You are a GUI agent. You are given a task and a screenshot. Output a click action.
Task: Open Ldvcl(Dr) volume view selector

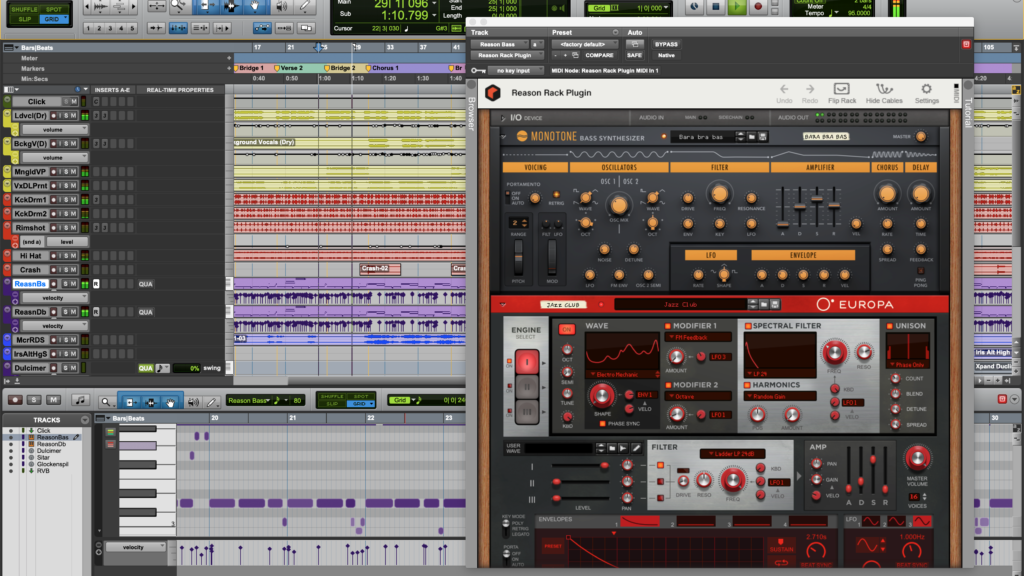(55, 129)
